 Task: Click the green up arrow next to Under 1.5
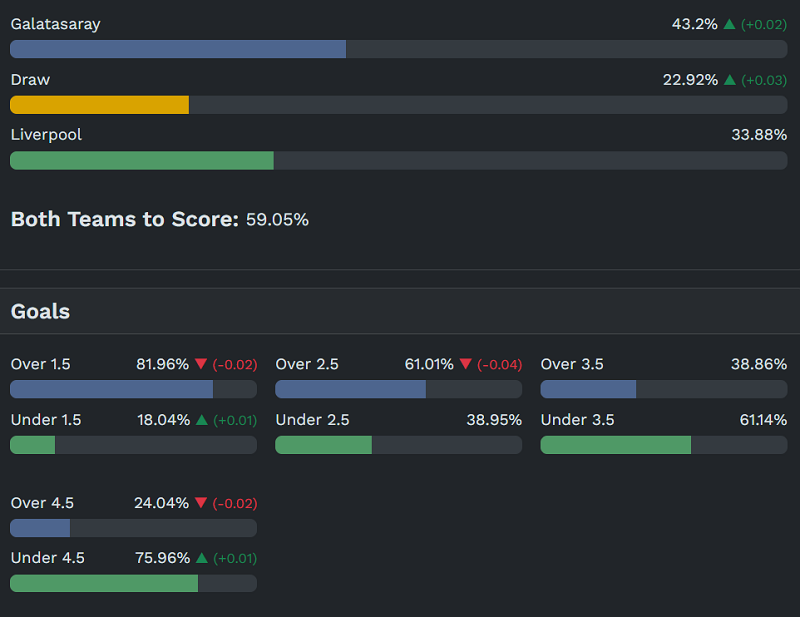[201, 420]
